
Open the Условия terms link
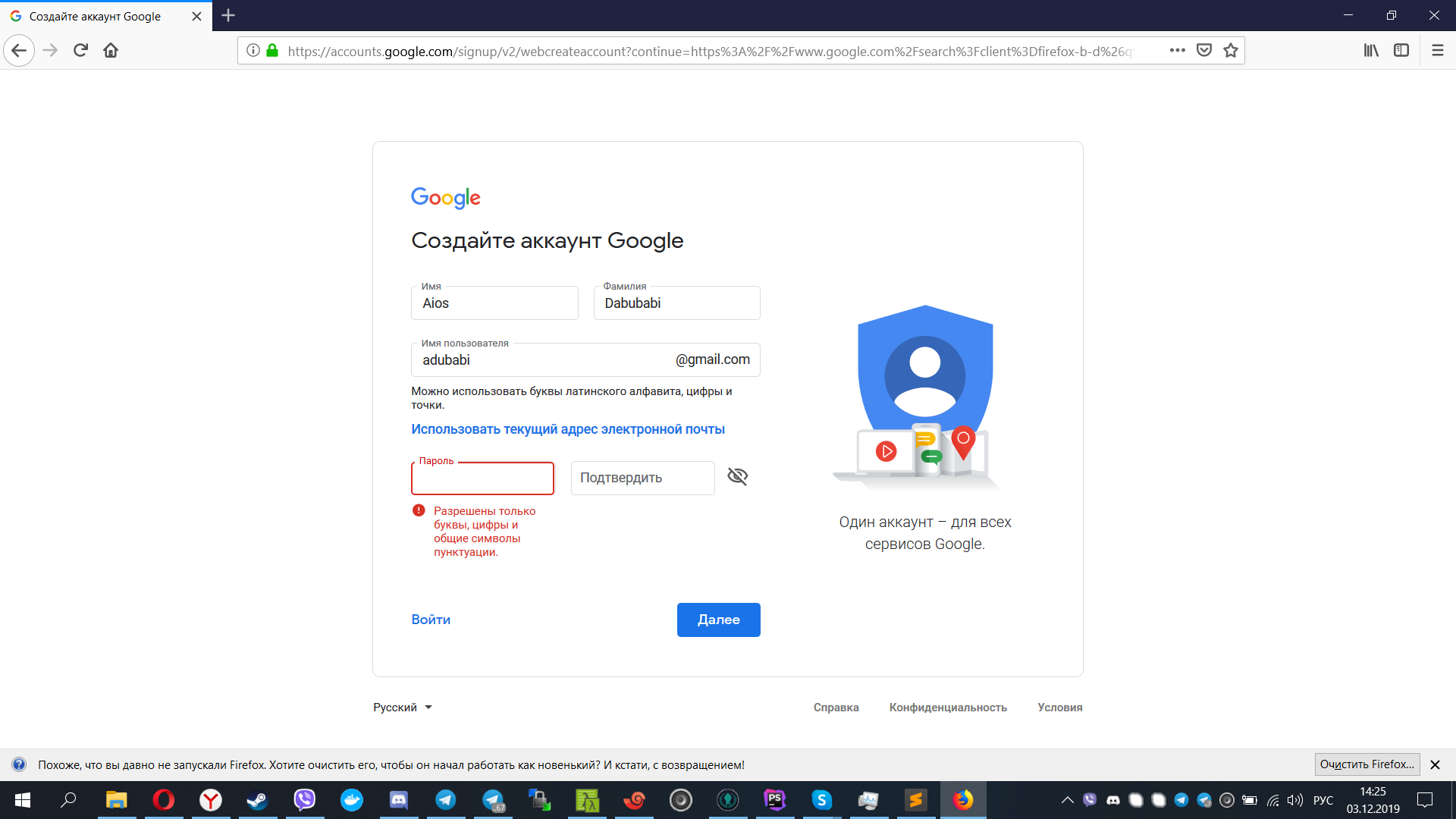point(1059,708)
